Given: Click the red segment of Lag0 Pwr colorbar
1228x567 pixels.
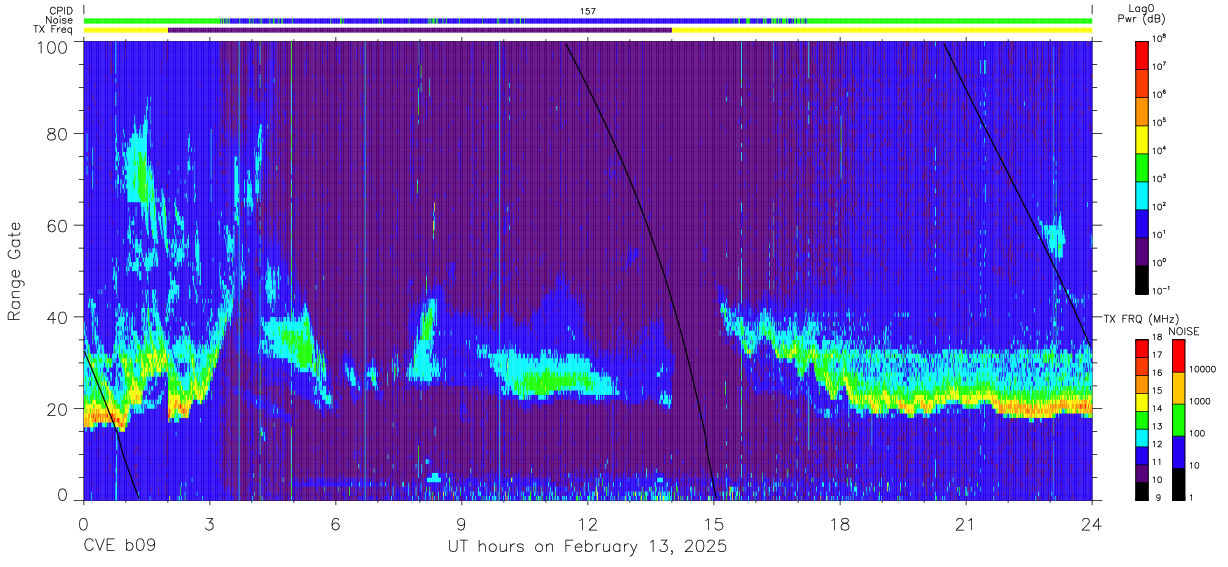Looking at the screenshot, I should tap(1143, 53).
